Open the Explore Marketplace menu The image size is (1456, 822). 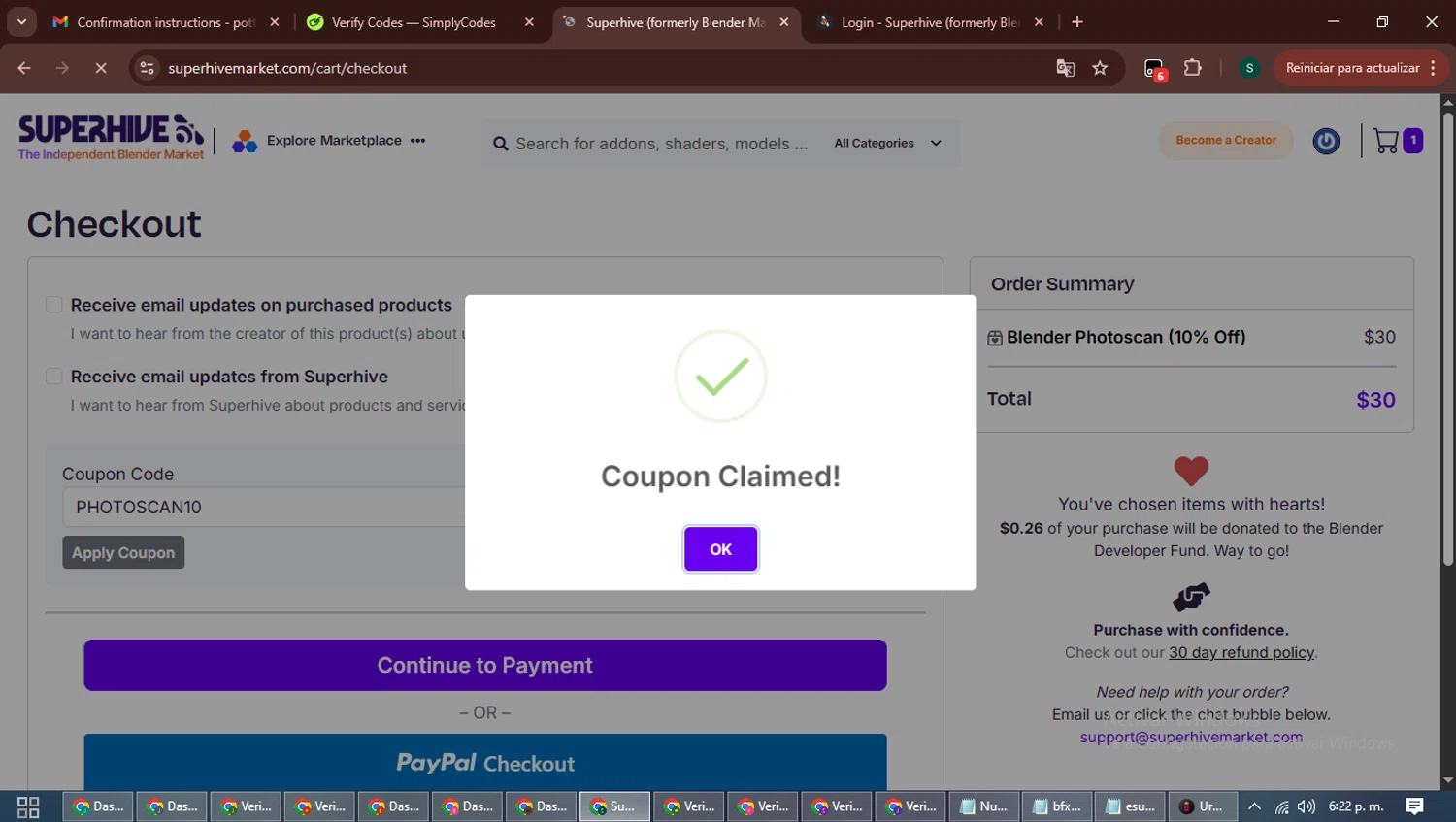(x=334, y=141)
